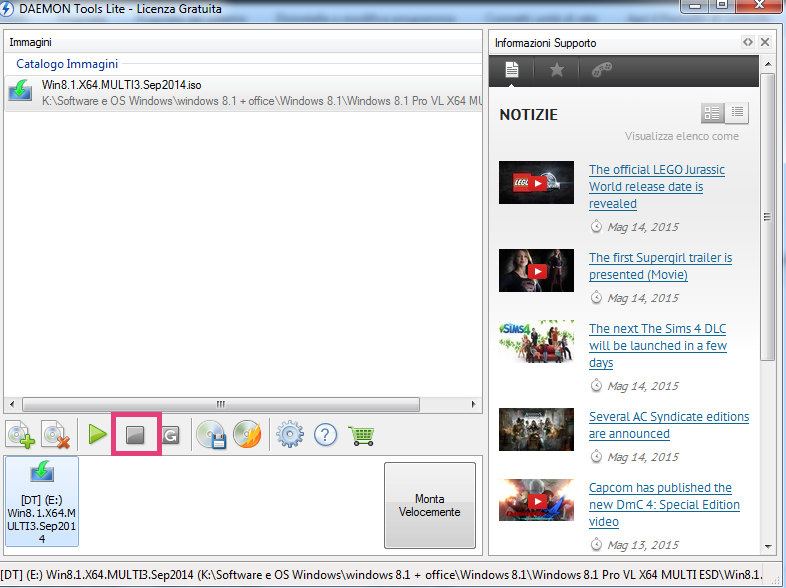Play the Supergirl trailer video thumbnail
This screenshot has height=588, width=786.
click(536, 271)
